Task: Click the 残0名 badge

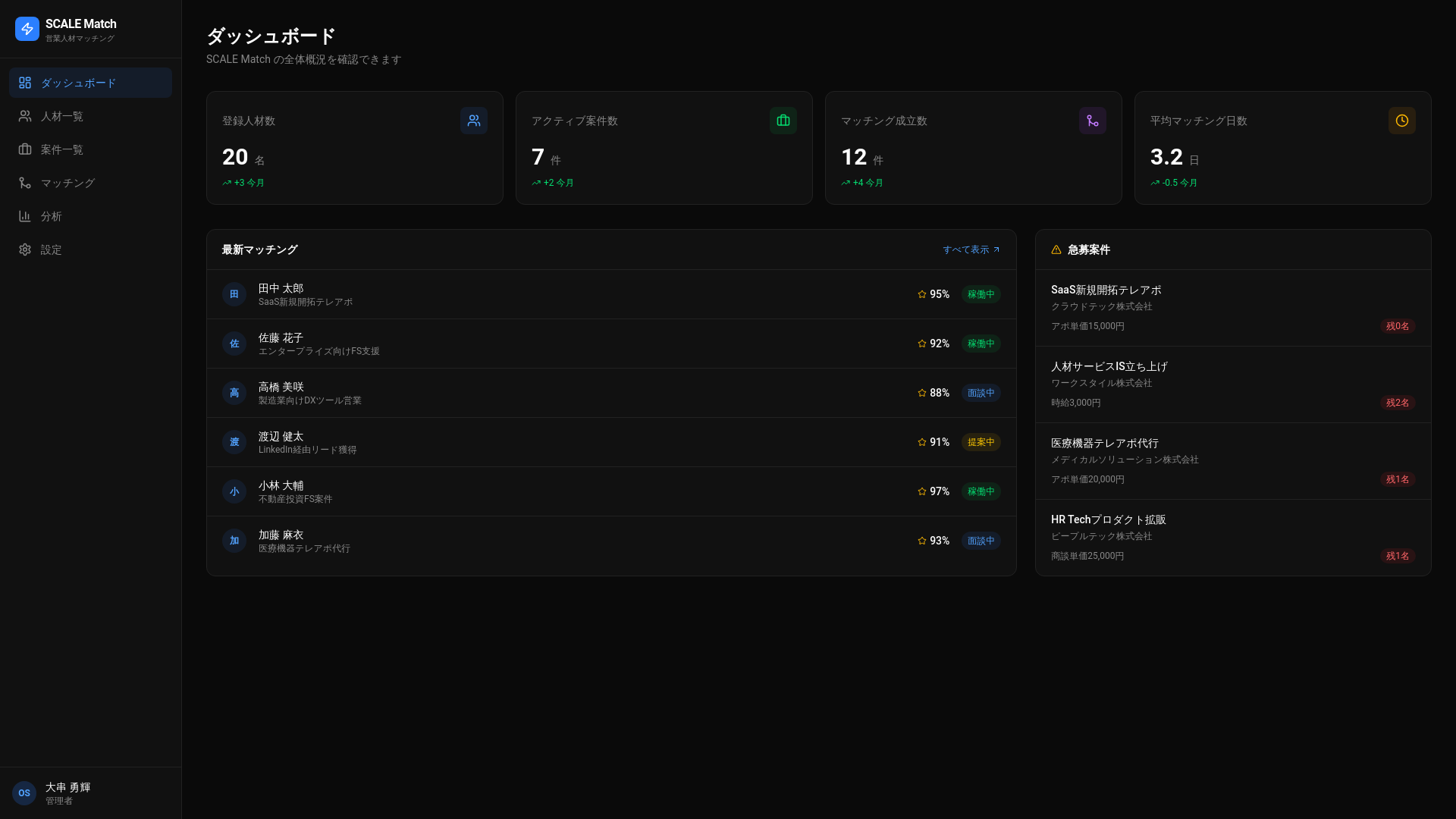Action: pyautogui.click(x=1398, y=326)
